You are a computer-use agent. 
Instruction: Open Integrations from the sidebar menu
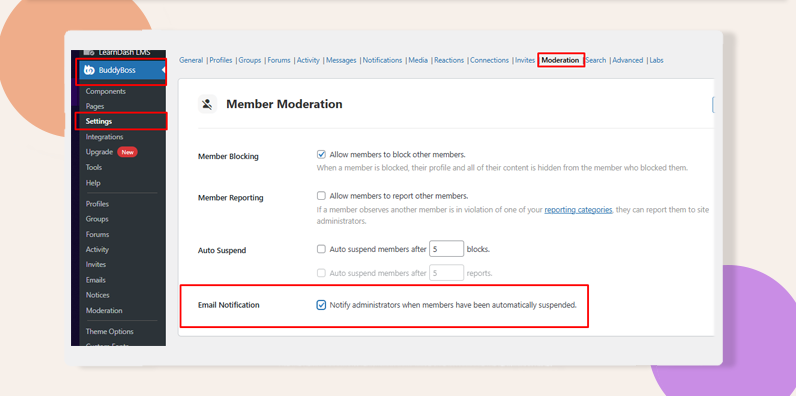(104, 137)
